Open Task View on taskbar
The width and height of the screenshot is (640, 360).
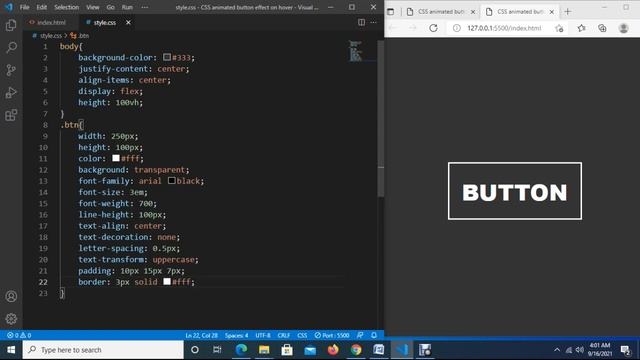point(217,350)
